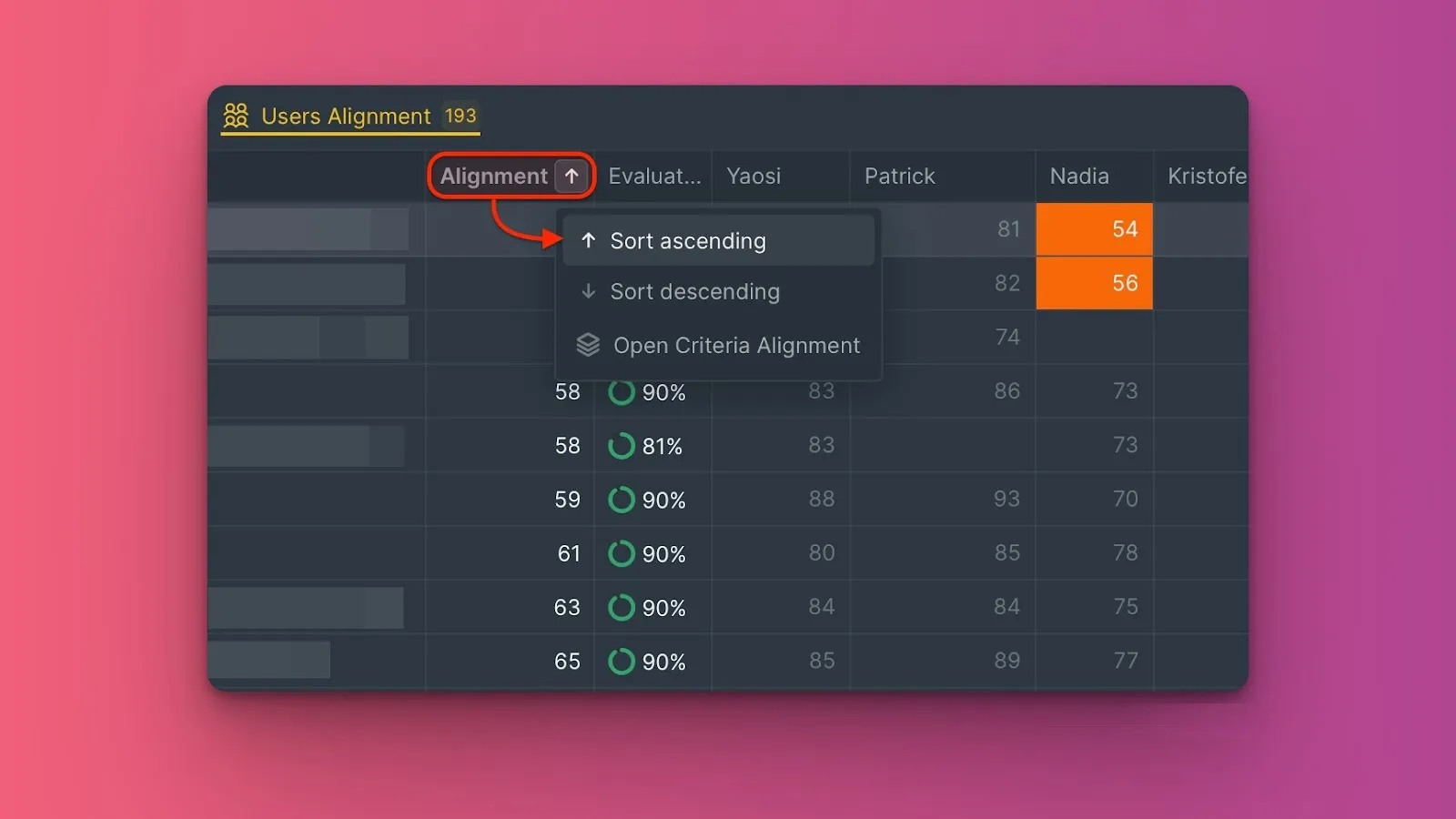
Task: Click the progress ring in the alignment 65 row
Action: tap(622, 662)
